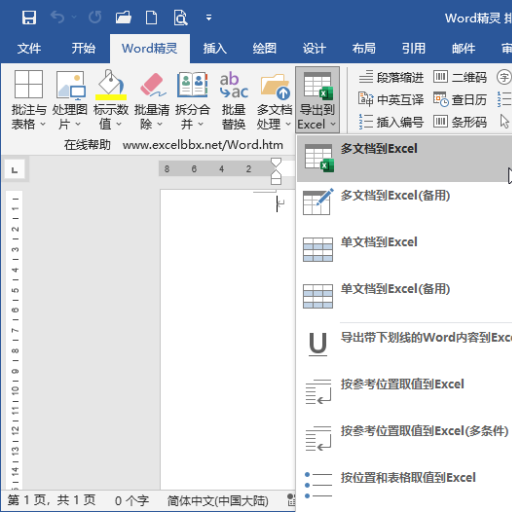Click inside the blank document page
The image size is (512, 512).
(x=227, y=340)
